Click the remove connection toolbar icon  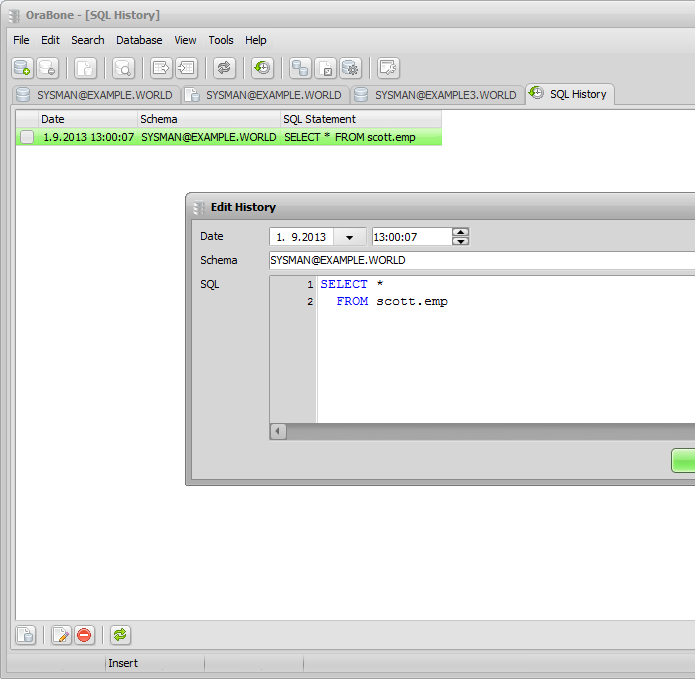pos(47,68)
